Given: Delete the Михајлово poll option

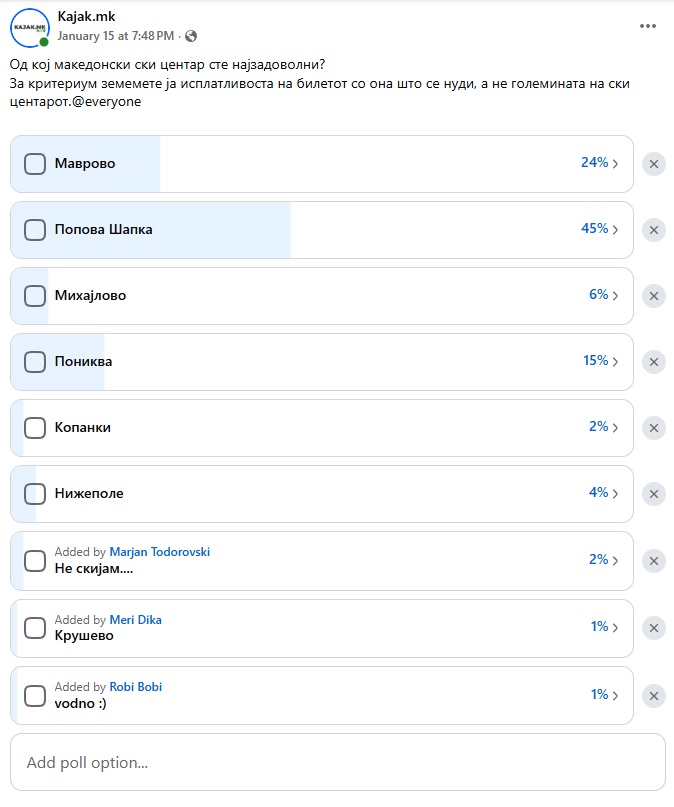Looking at the screenshot, I should pyautogui.click(x=654, y=296).
